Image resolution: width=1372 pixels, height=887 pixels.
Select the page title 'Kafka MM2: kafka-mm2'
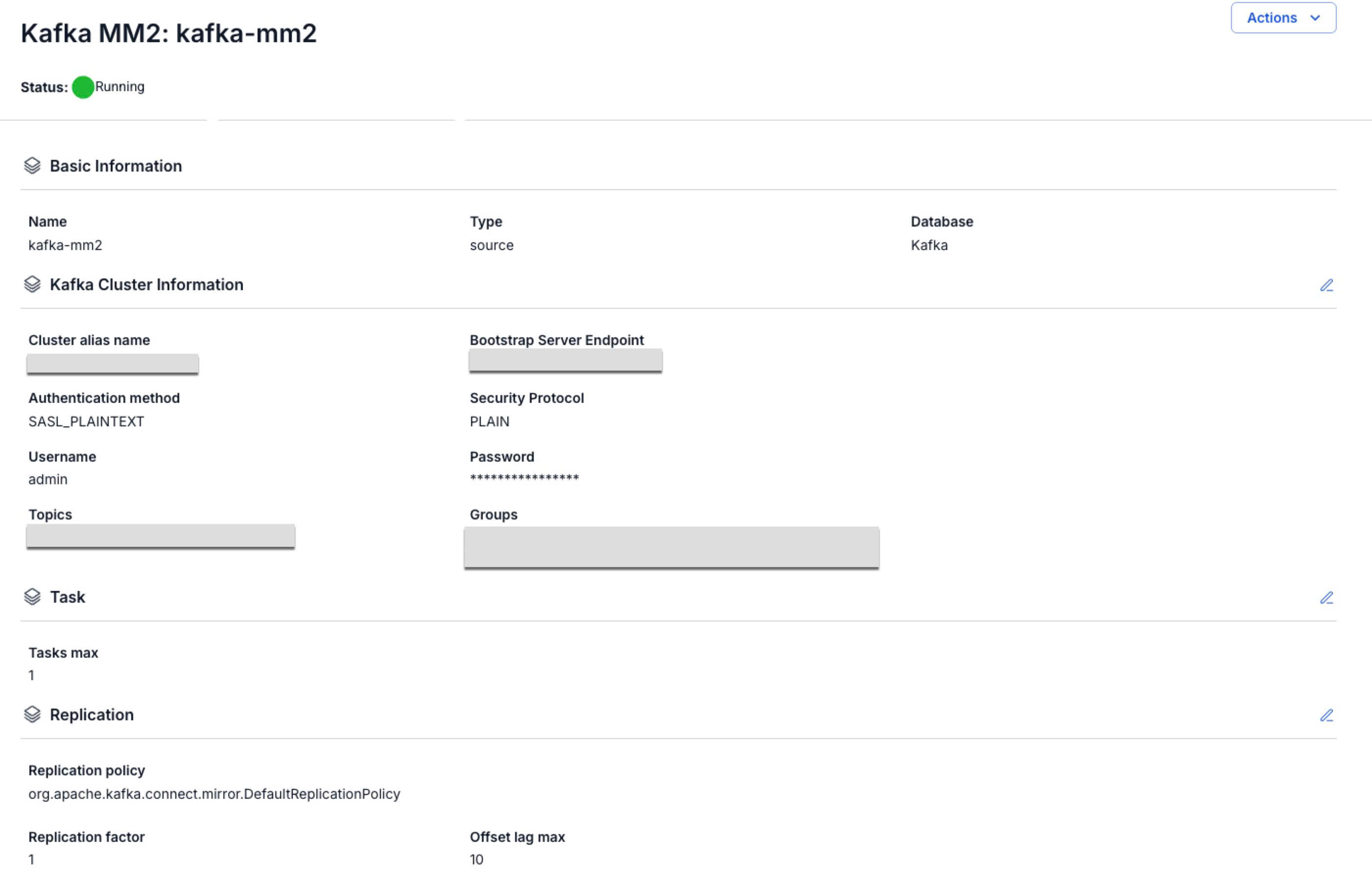pos(169,33)
